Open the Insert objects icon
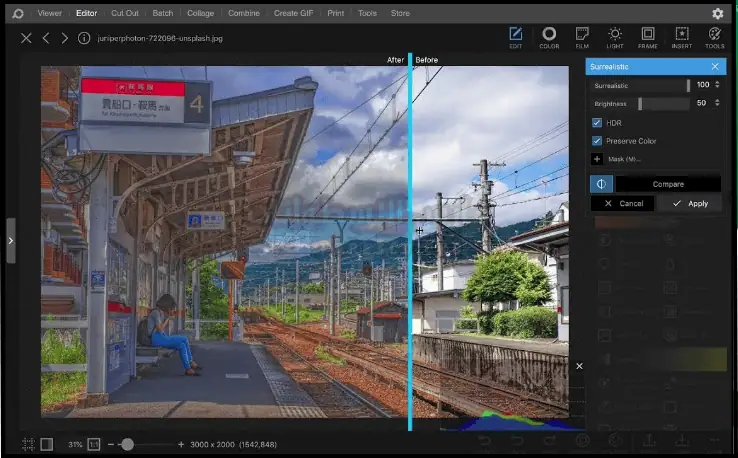738x458 pixels. [x=681, y=38]
